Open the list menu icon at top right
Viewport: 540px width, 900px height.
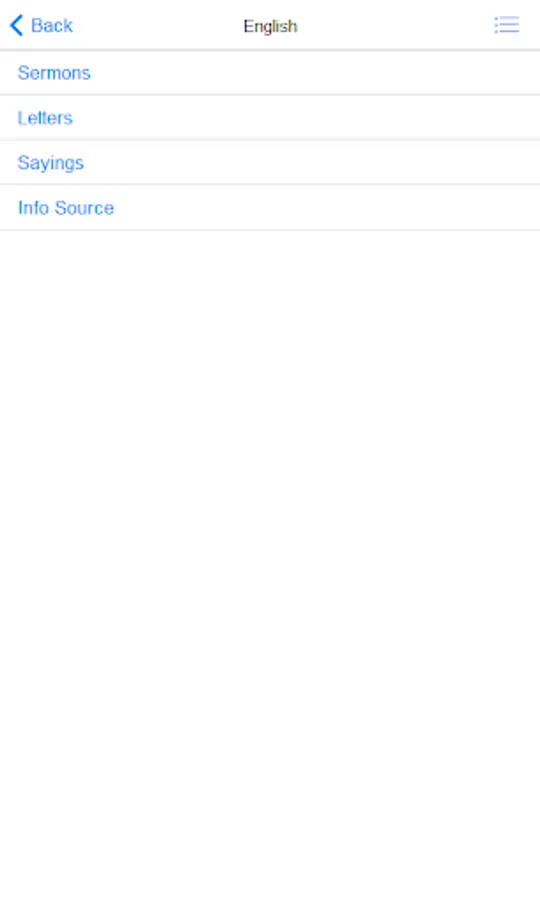coord(507,25)
